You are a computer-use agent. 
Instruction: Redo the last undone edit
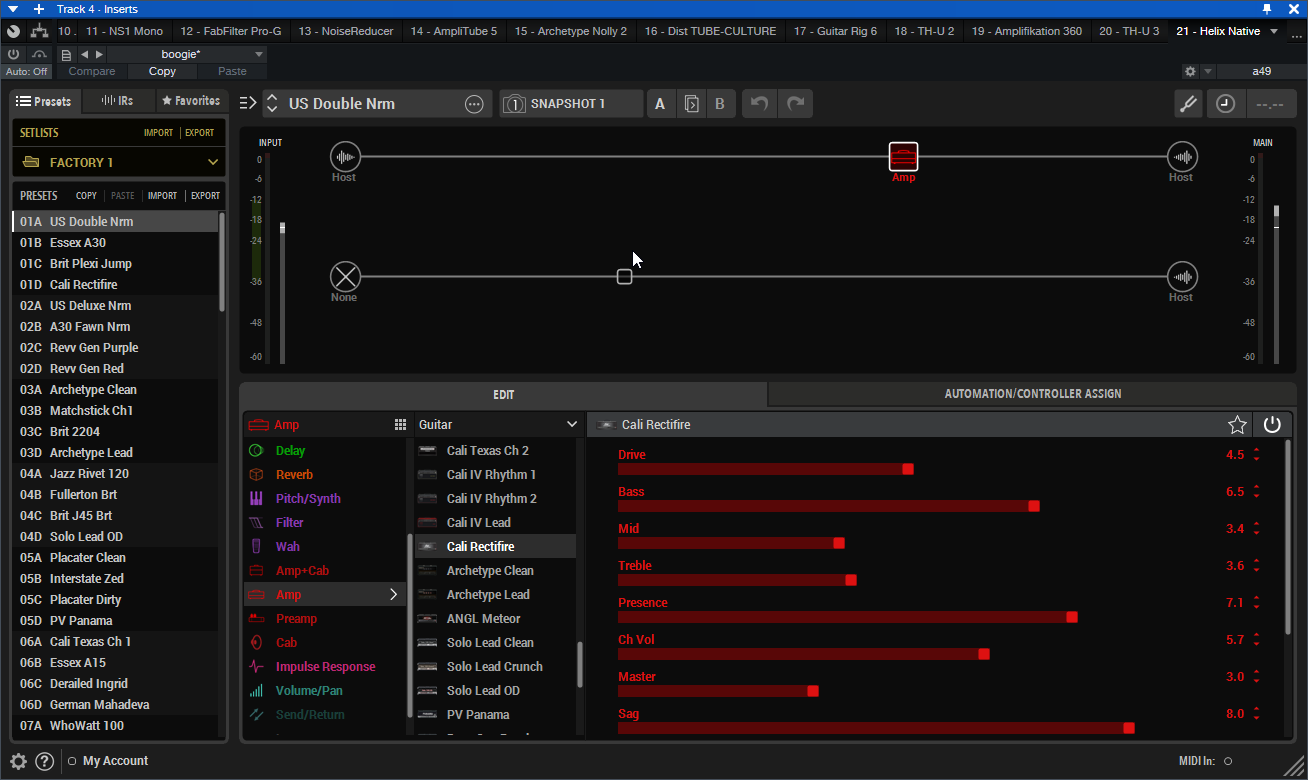pyautogui.click(x=796, y=104)
